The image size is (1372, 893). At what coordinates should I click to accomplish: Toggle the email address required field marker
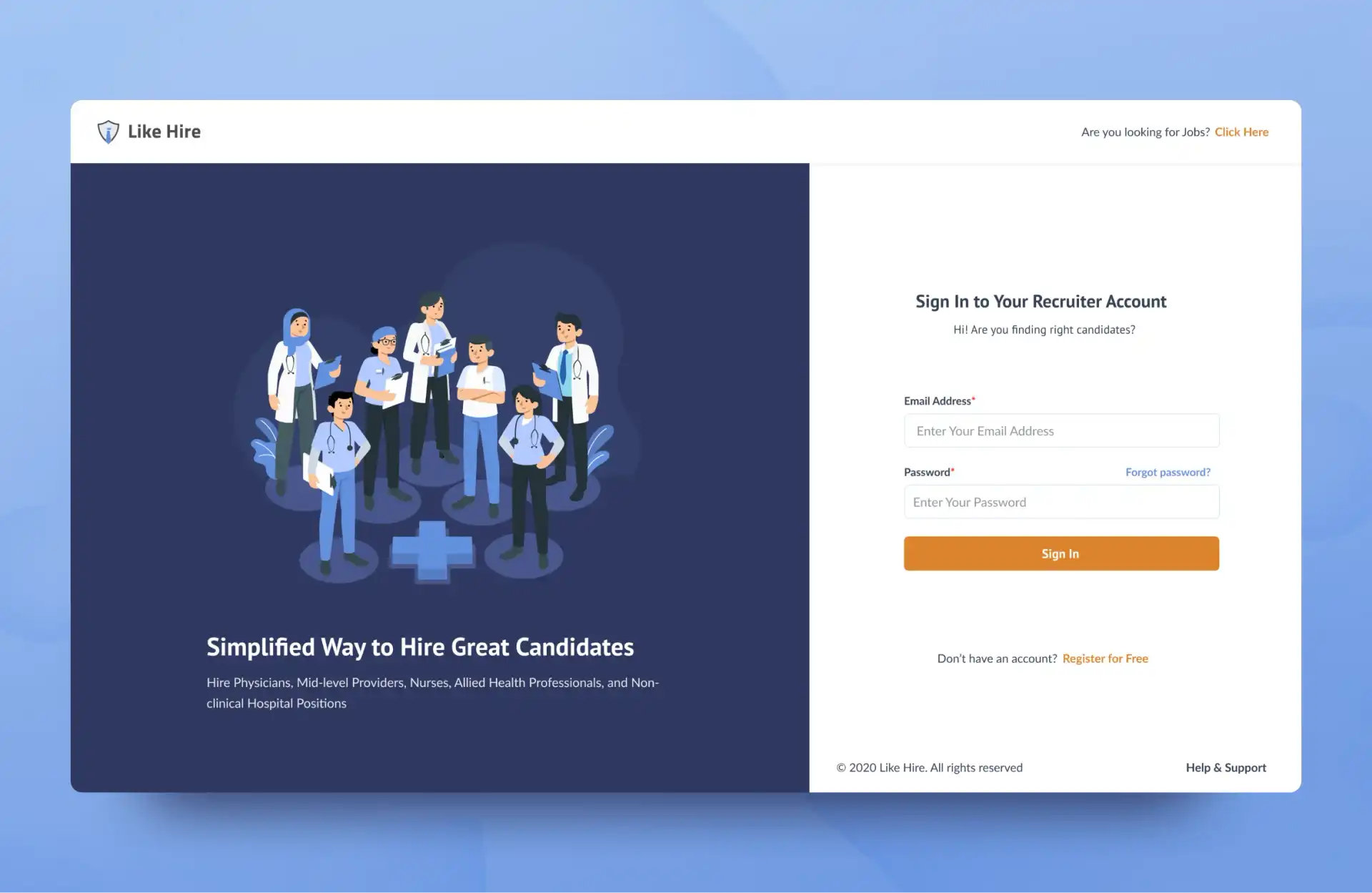click(x=973, y=400)
